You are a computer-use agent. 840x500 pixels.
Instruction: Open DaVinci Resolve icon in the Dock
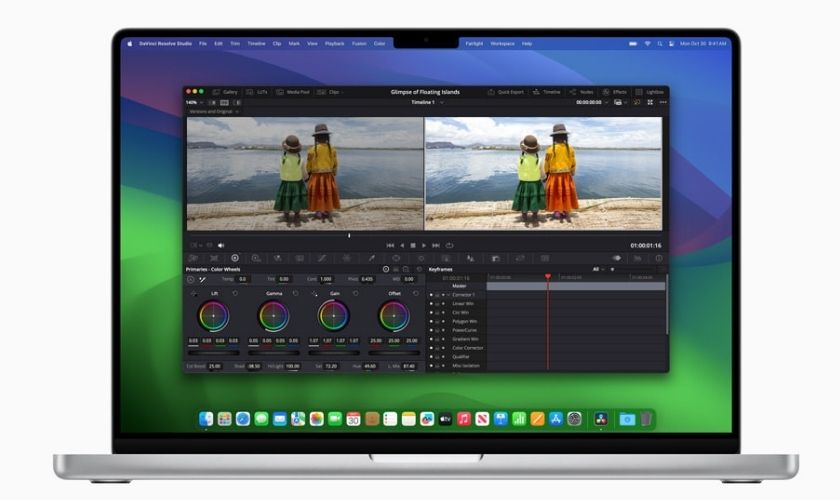click(x=601, y=419)
